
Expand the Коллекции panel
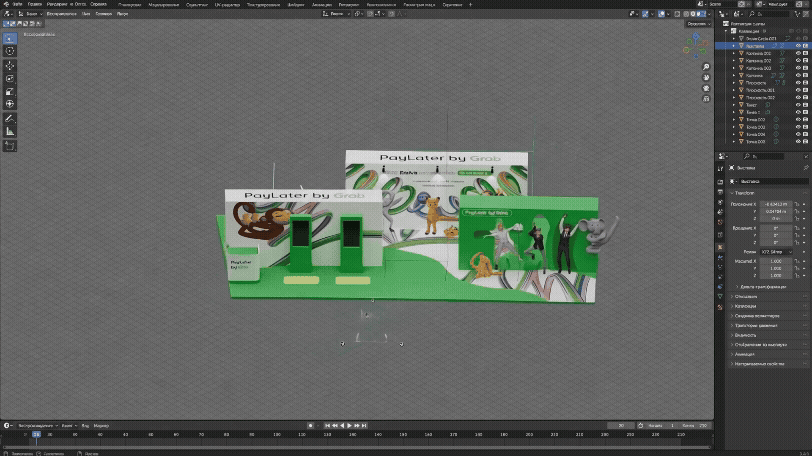746,306
